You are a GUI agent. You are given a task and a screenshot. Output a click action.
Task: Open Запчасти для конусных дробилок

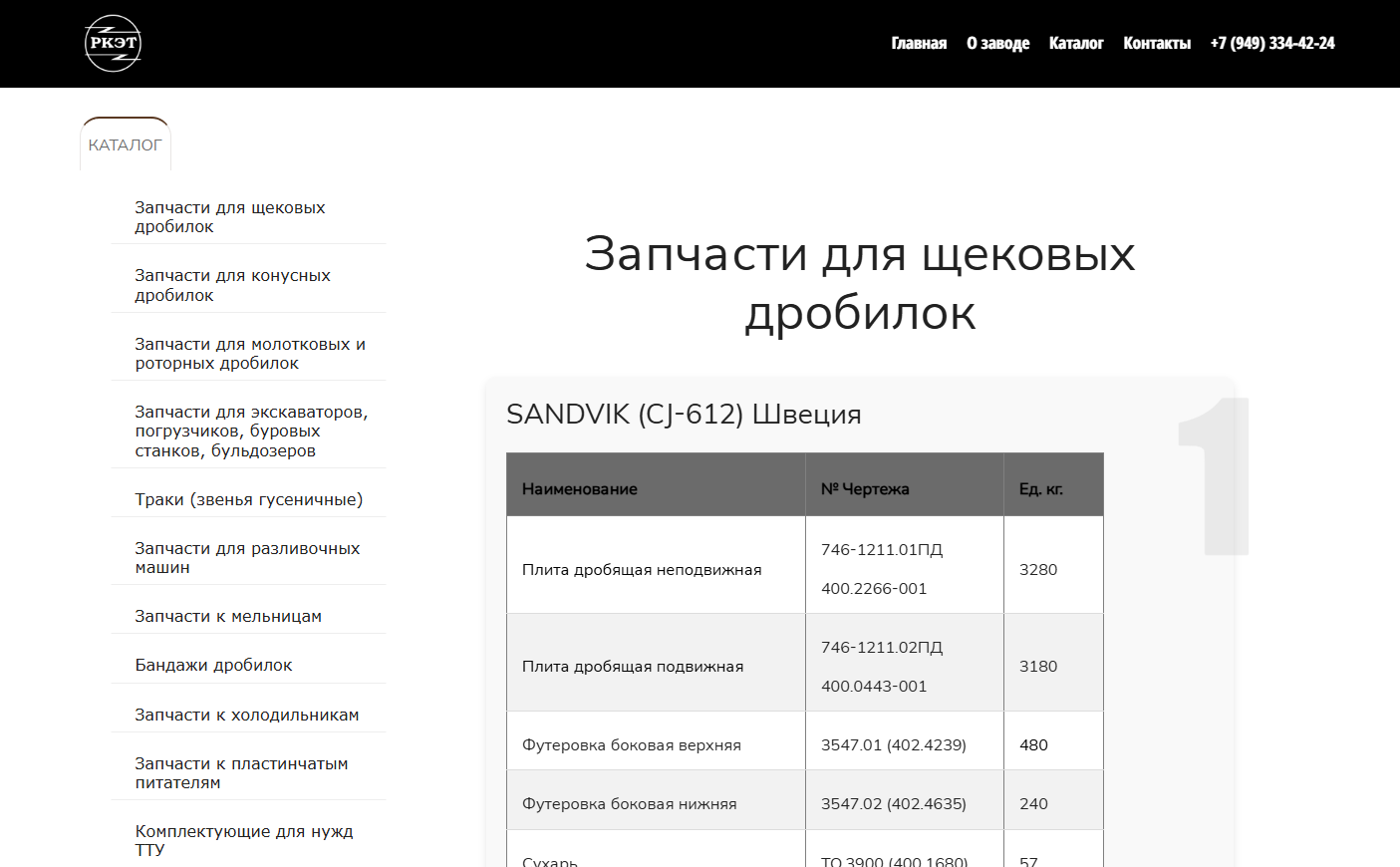232,285
